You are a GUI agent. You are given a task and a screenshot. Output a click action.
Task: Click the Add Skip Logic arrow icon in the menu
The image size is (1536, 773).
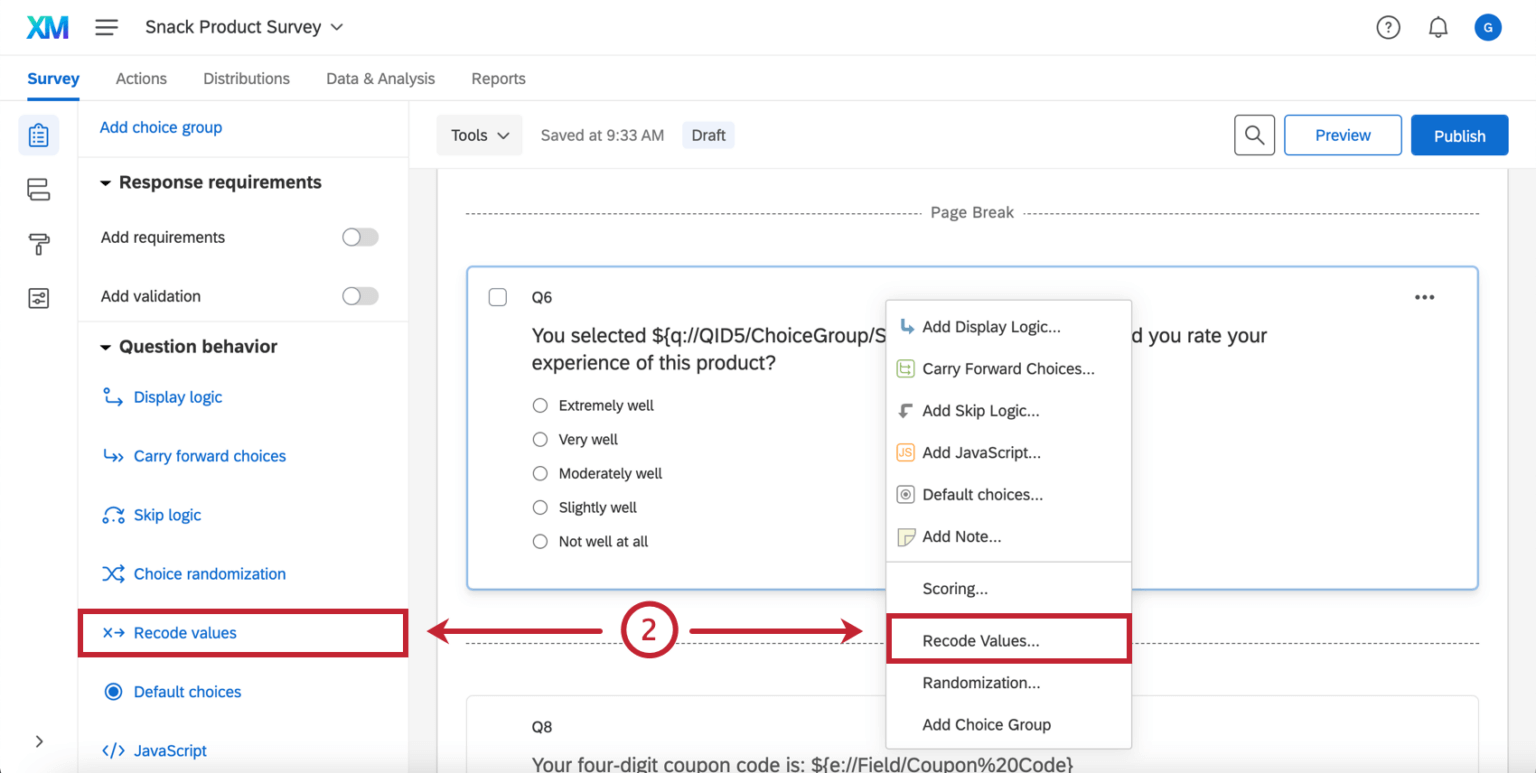pos(906,410)
